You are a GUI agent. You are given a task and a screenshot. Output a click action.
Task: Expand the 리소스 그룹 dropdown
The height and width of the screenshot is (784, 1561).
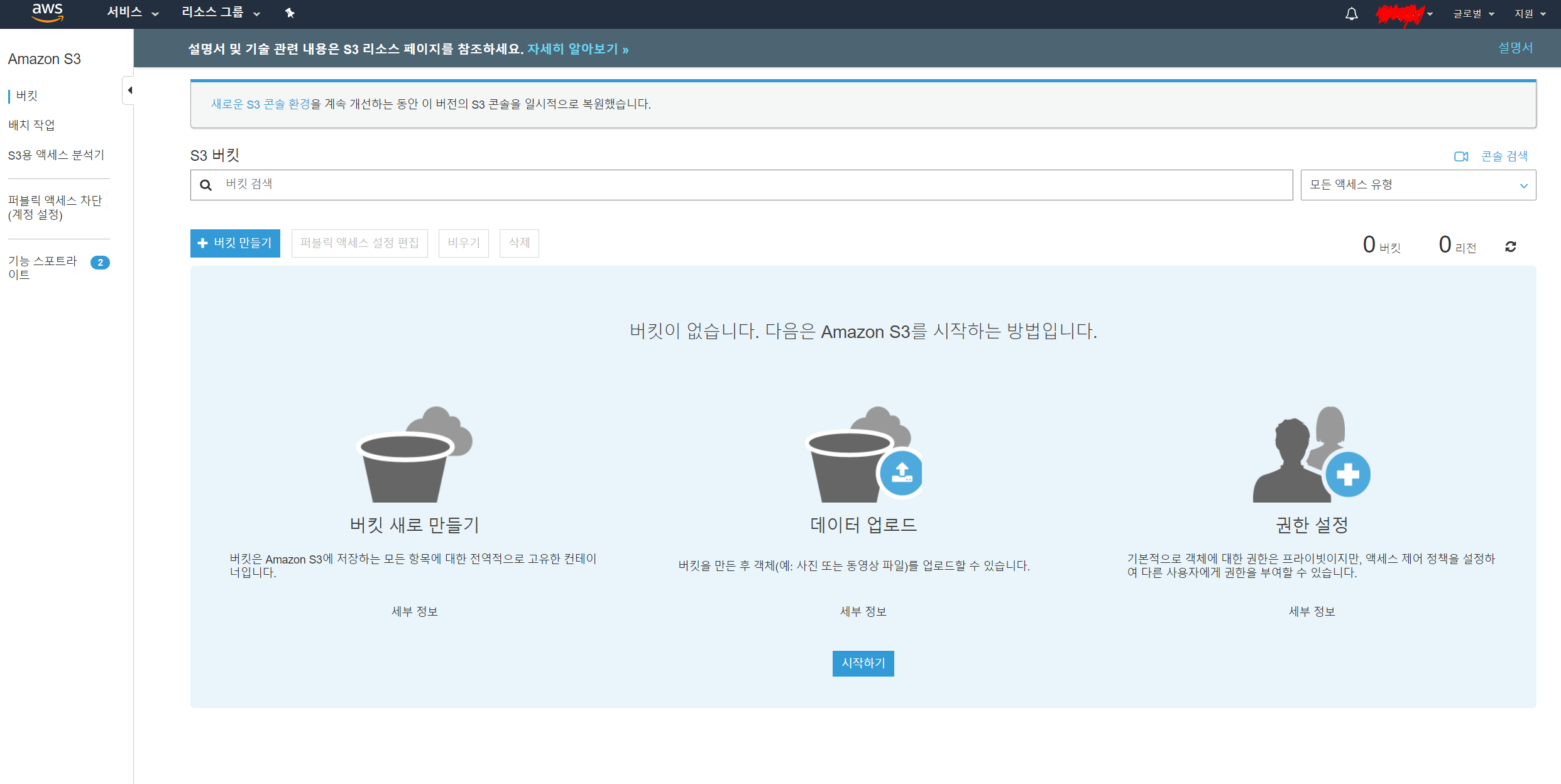click(x=220, y=13)
